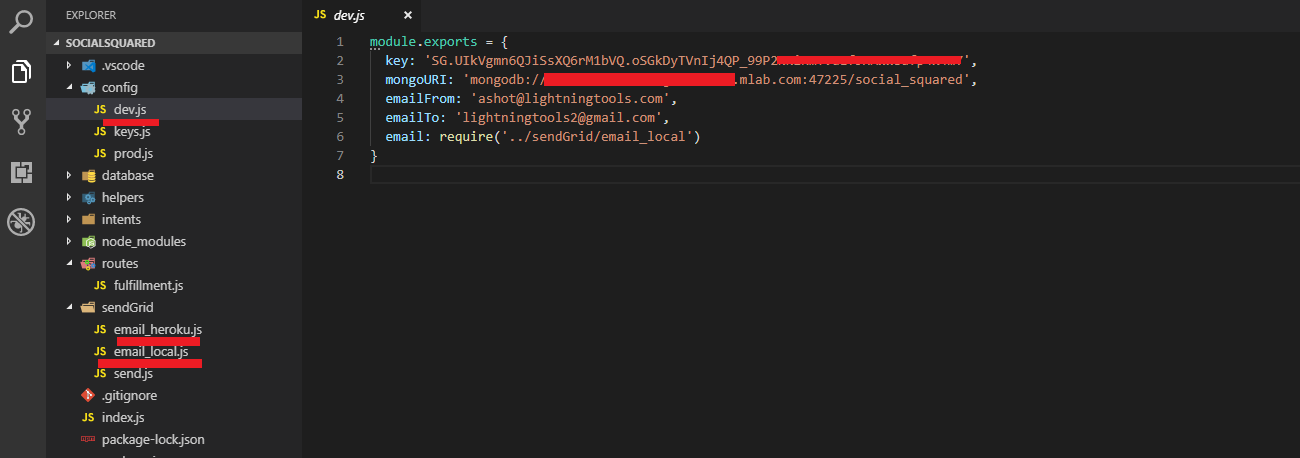Collapse the sendGrid folder
1300x458 pixels.
(x=69, y=307)
